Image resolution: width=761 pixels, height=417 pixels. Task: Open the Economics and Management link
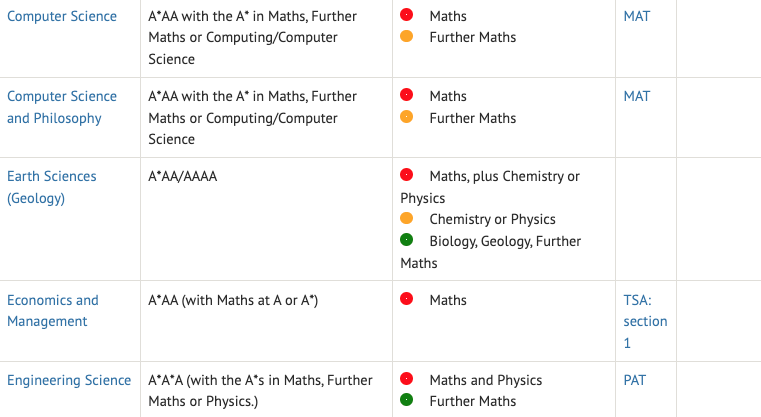pos(52,311)
